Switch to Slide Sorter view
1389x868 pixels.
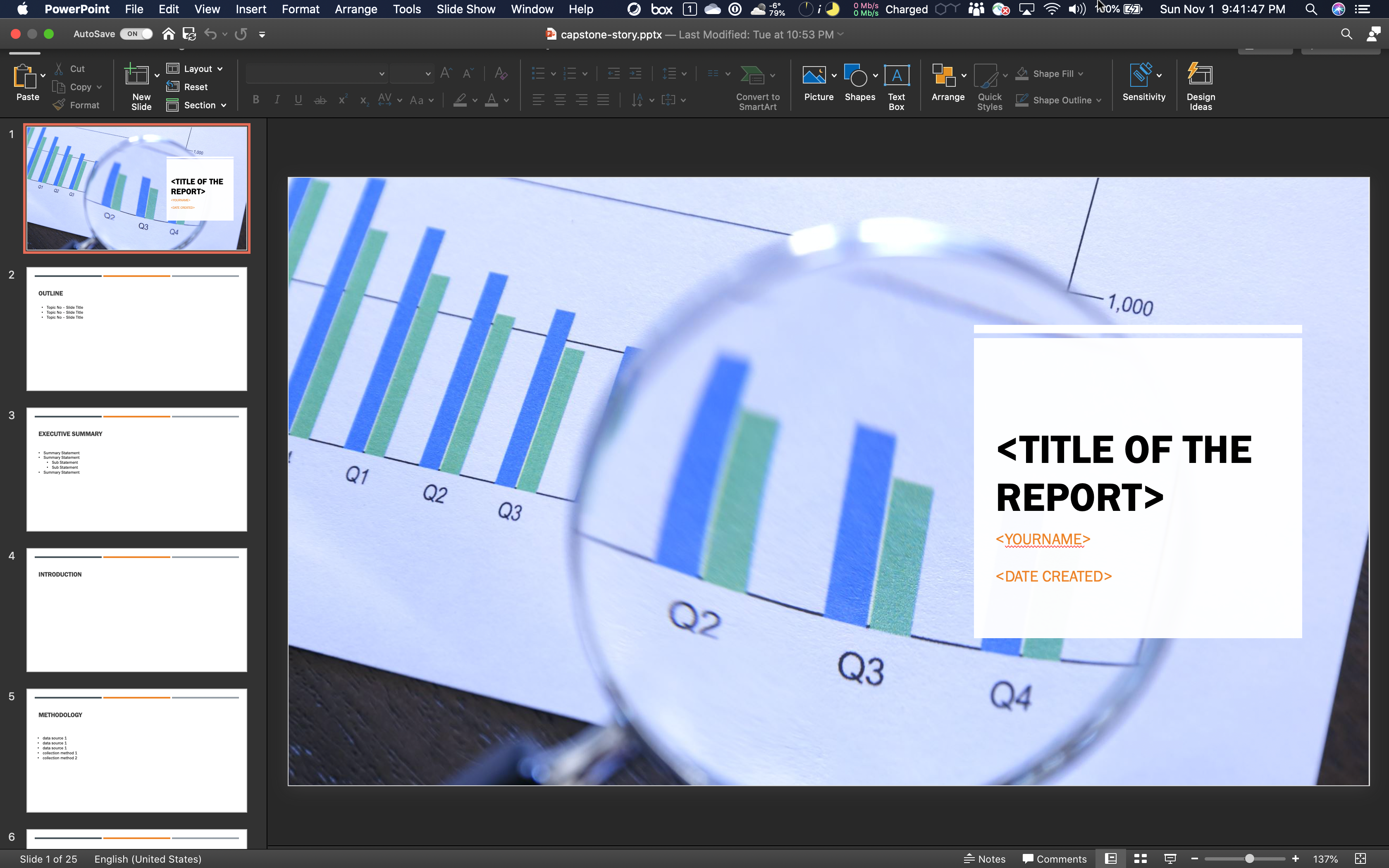1141,859
